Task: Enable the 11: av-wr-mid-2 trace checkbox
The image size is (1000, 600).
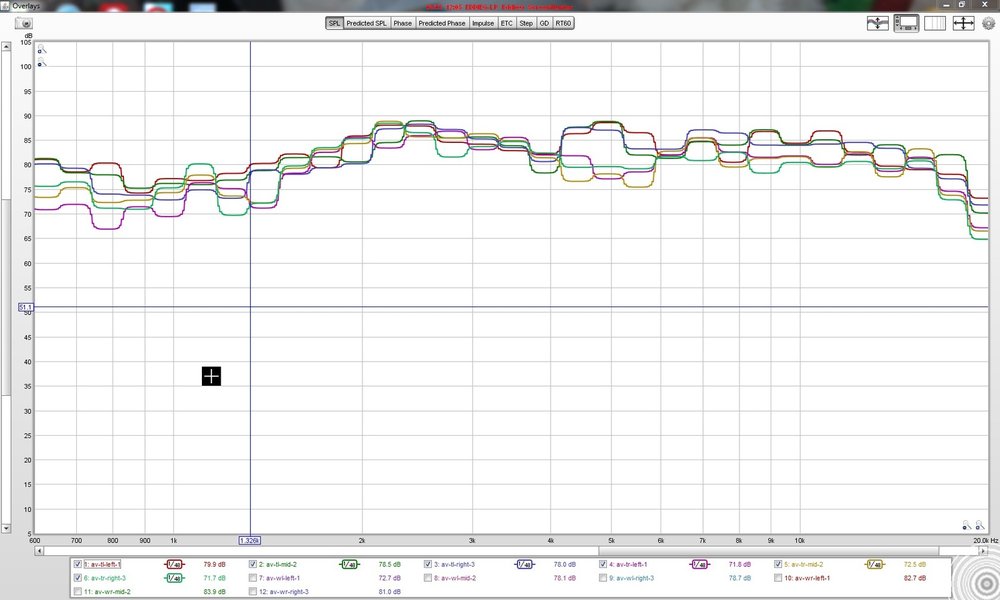Action: pyautogui.click(x=78, y=592)
